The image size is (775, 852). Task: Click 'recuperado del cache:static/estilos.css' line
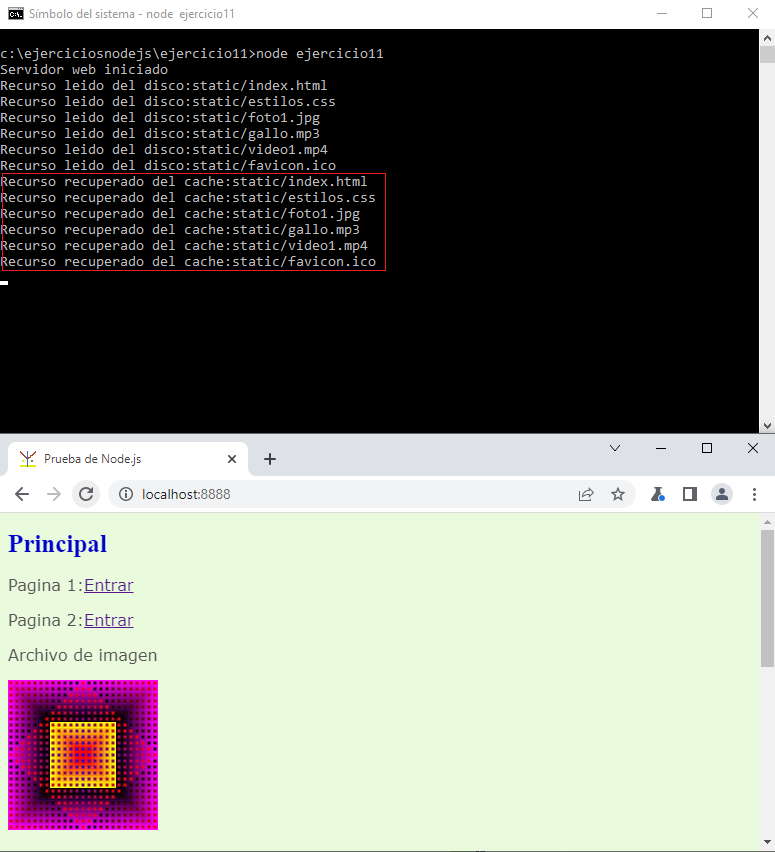(x=188, y=197)
